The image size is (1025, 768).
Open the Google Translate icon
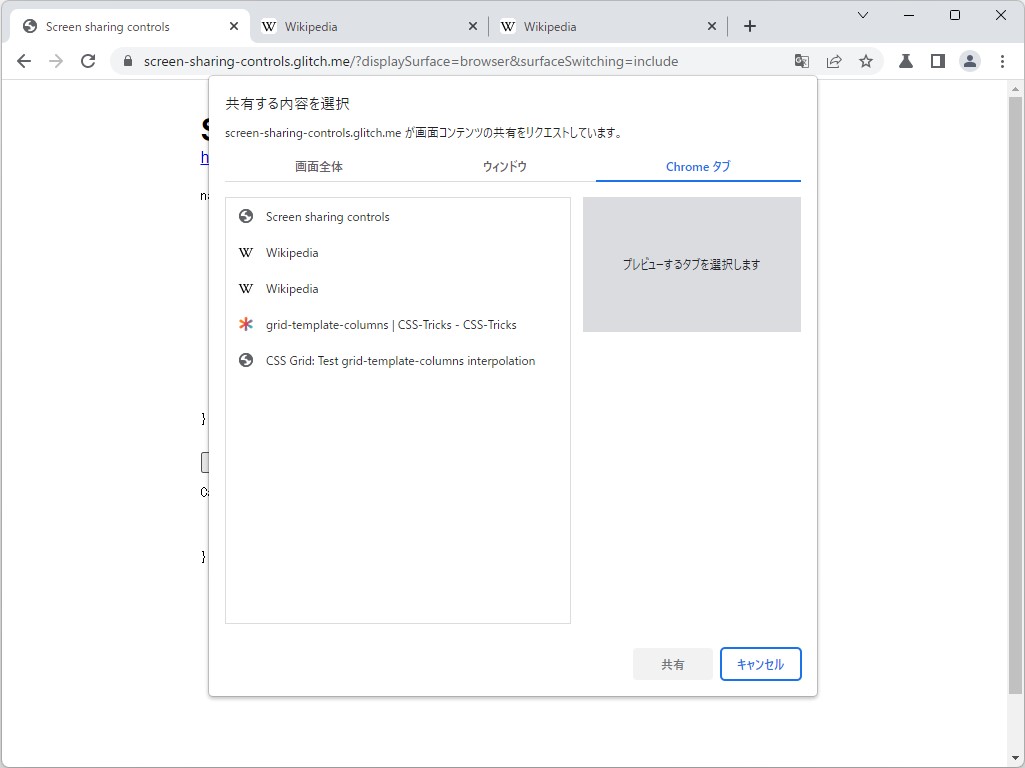[x=801, y=61]
